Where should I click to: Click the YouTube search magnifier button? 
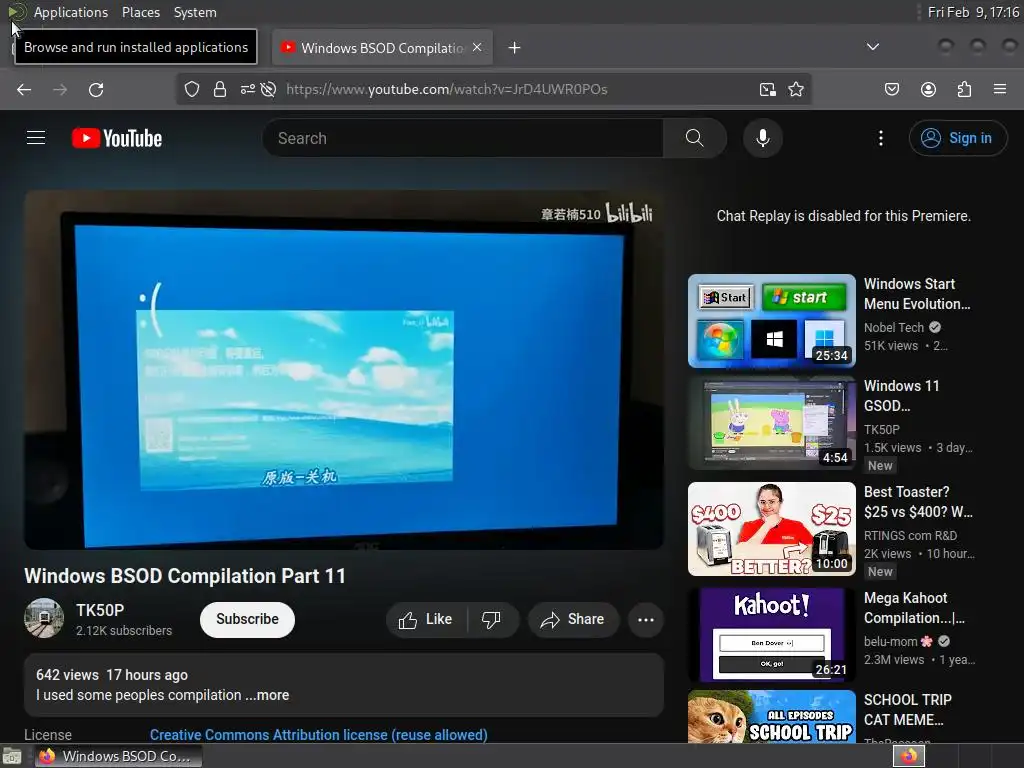(x=695, y=138)
